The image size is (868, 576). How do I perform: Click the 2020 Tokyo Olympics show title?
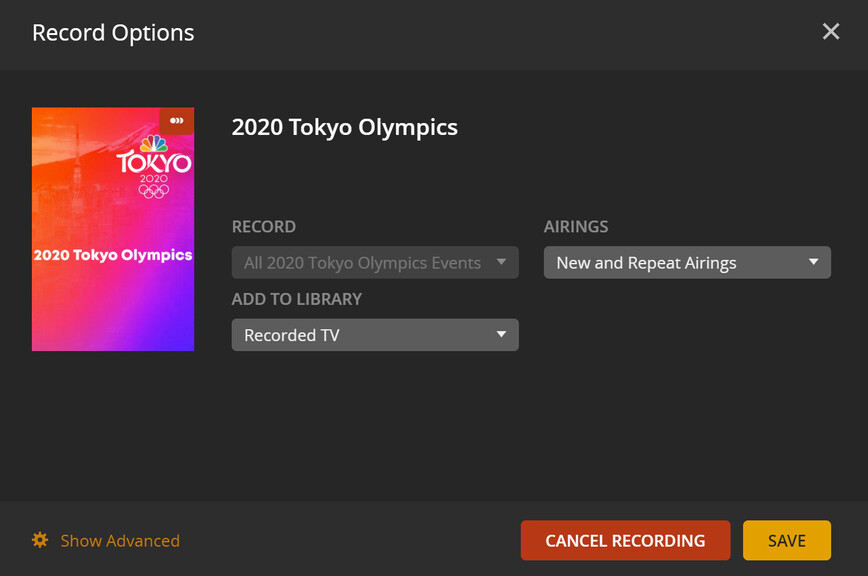pyautogui.click(x=345, y=127)
